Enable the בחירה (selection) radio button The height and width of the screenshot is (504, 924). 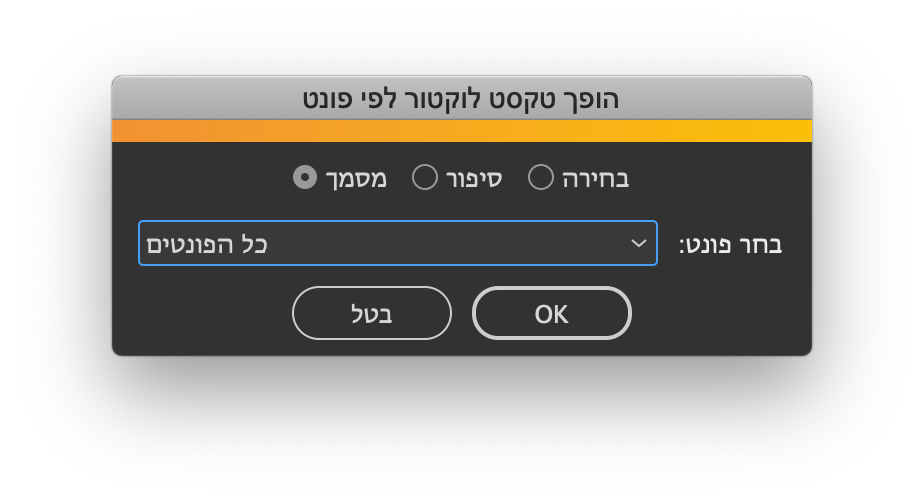[x=541, y=178]
